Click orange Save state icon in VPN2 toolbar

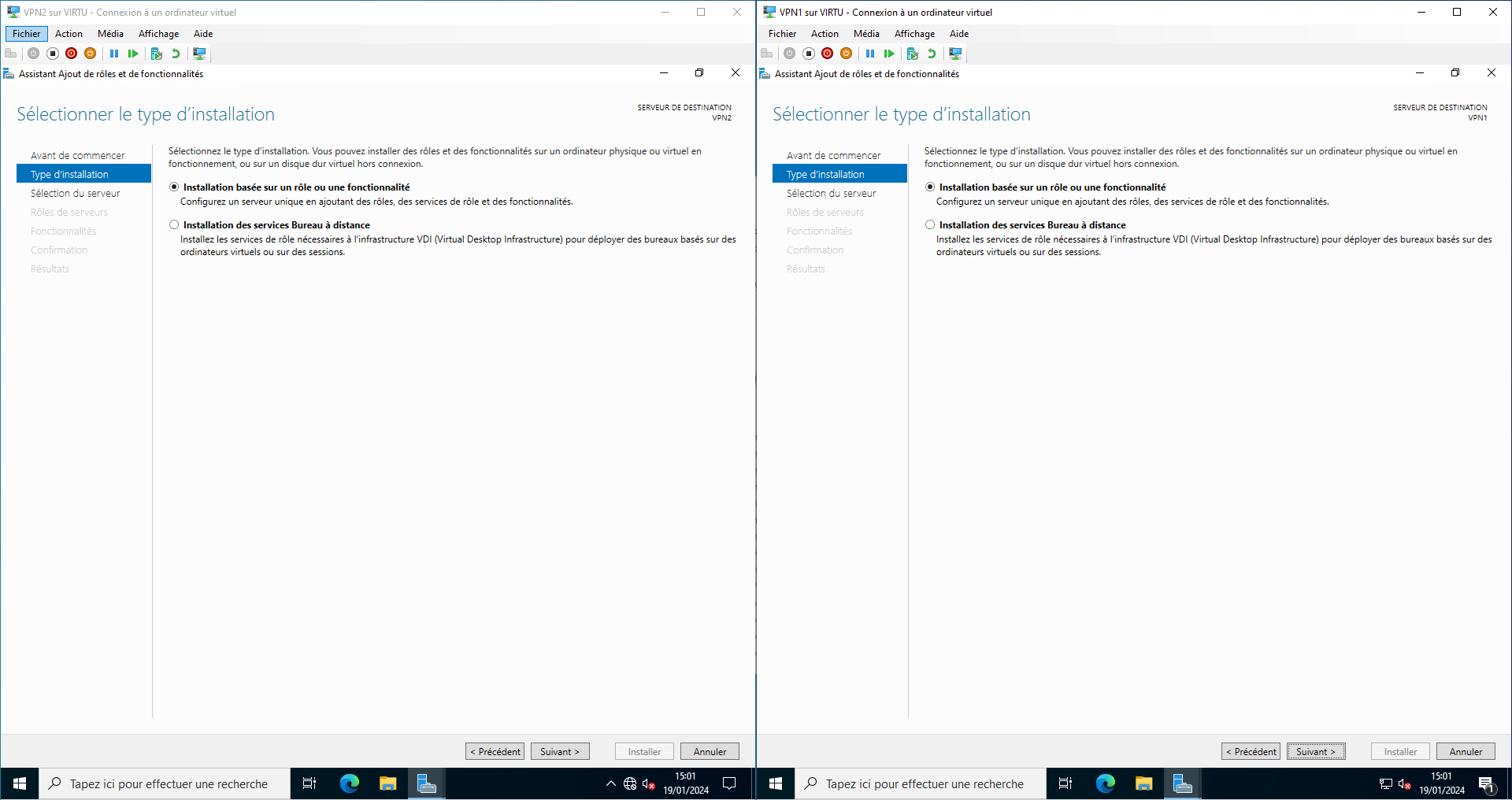pyautogui.click(x=91, y=54)
